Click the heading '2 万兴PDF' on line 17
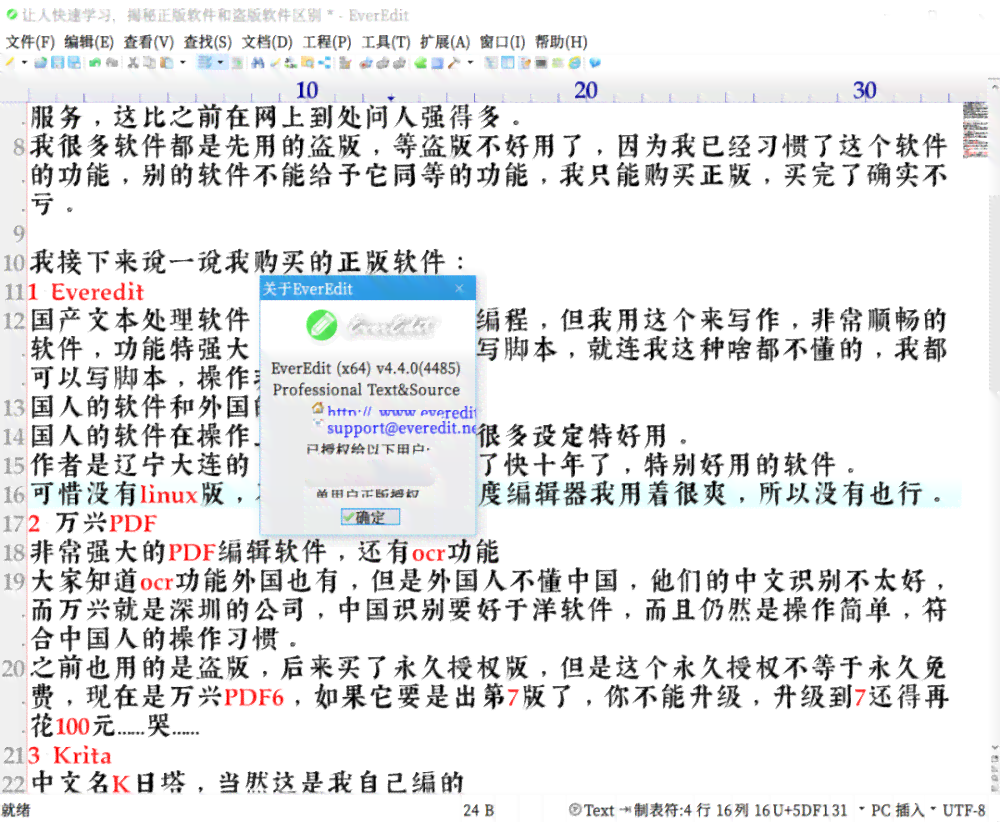1000x822 pixels. coord(92,524)
